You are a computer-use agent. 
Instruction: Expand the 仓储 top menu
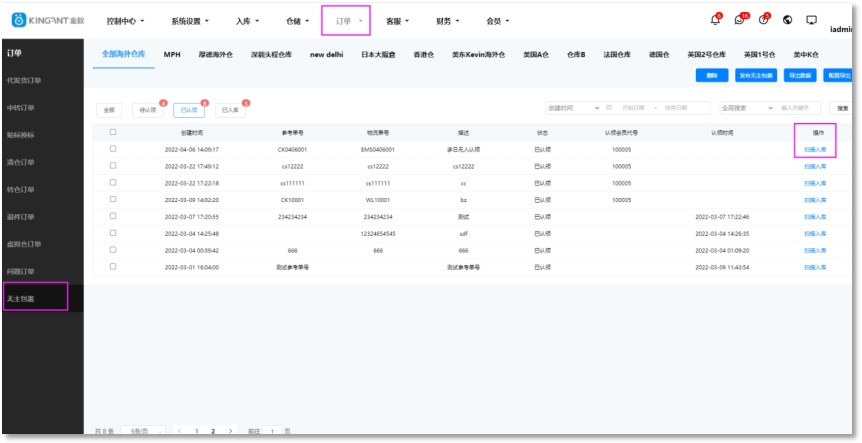coord(297,21)
